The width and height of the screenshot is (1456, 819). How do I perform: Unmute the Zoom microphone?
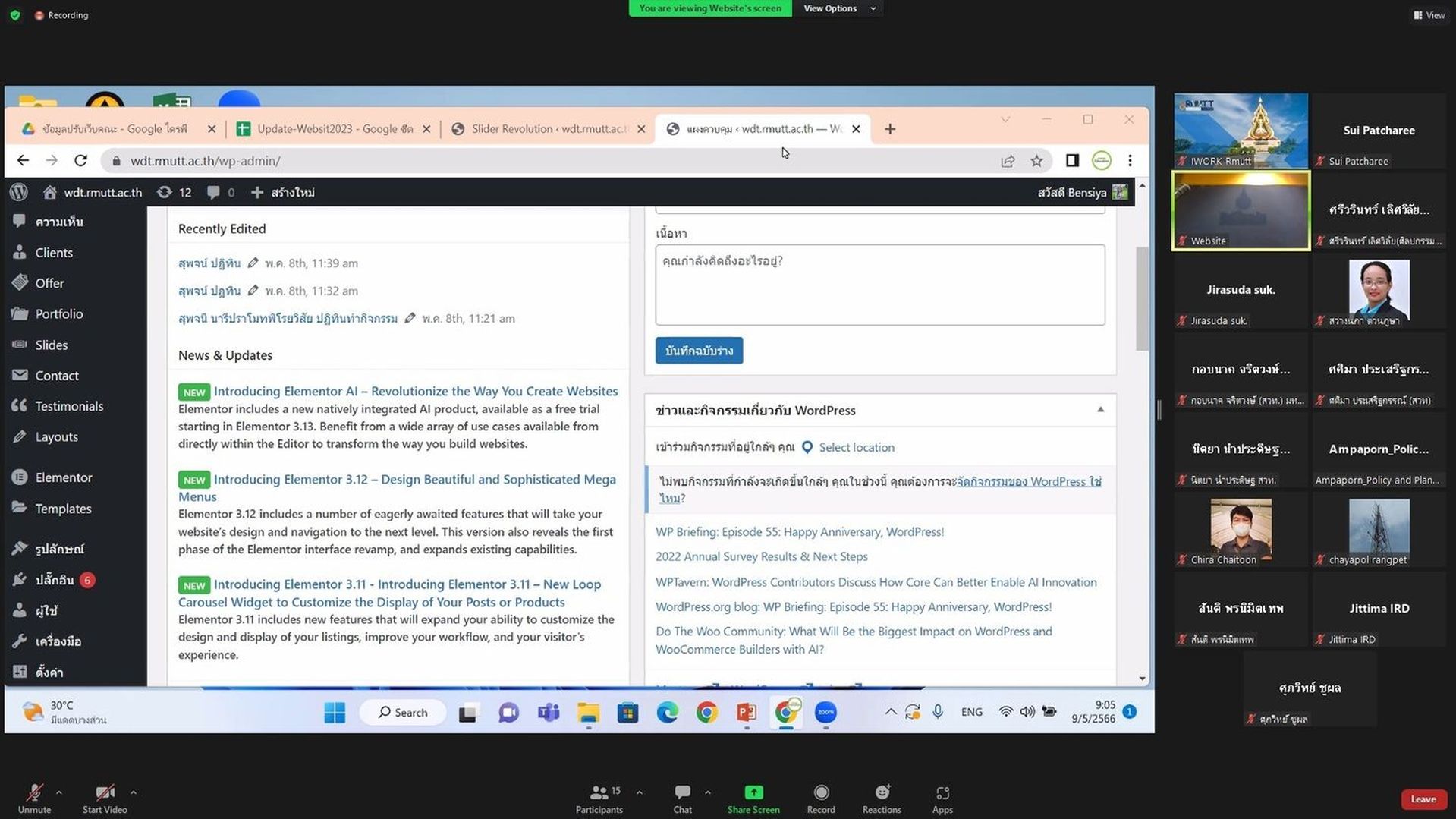point(34,799)
